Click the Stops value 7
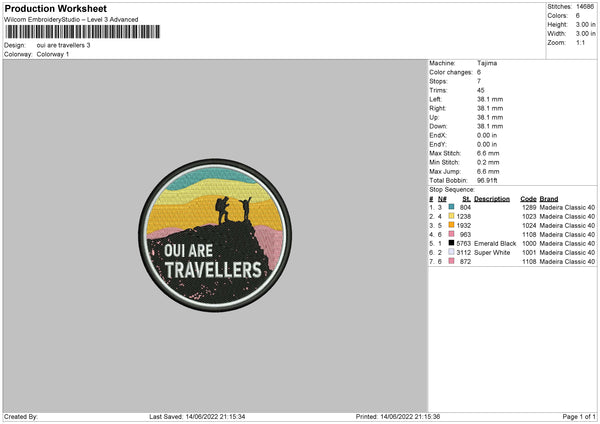Viewport: 600px width, 424px height. click(x=479, y=81)
